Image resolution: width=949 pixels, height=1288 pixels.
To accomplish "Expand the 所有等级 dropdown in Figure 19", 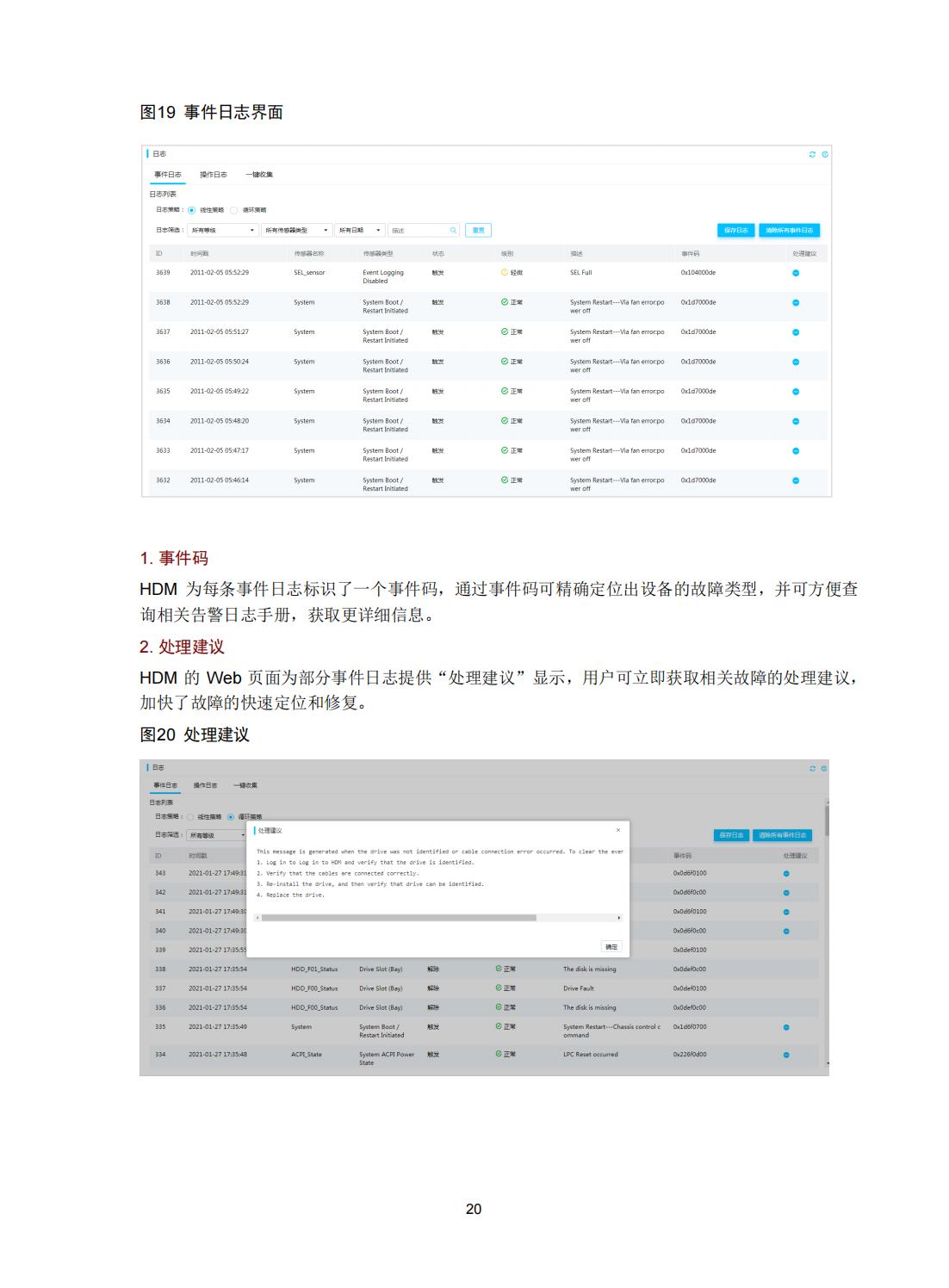I will click(223, 230).
